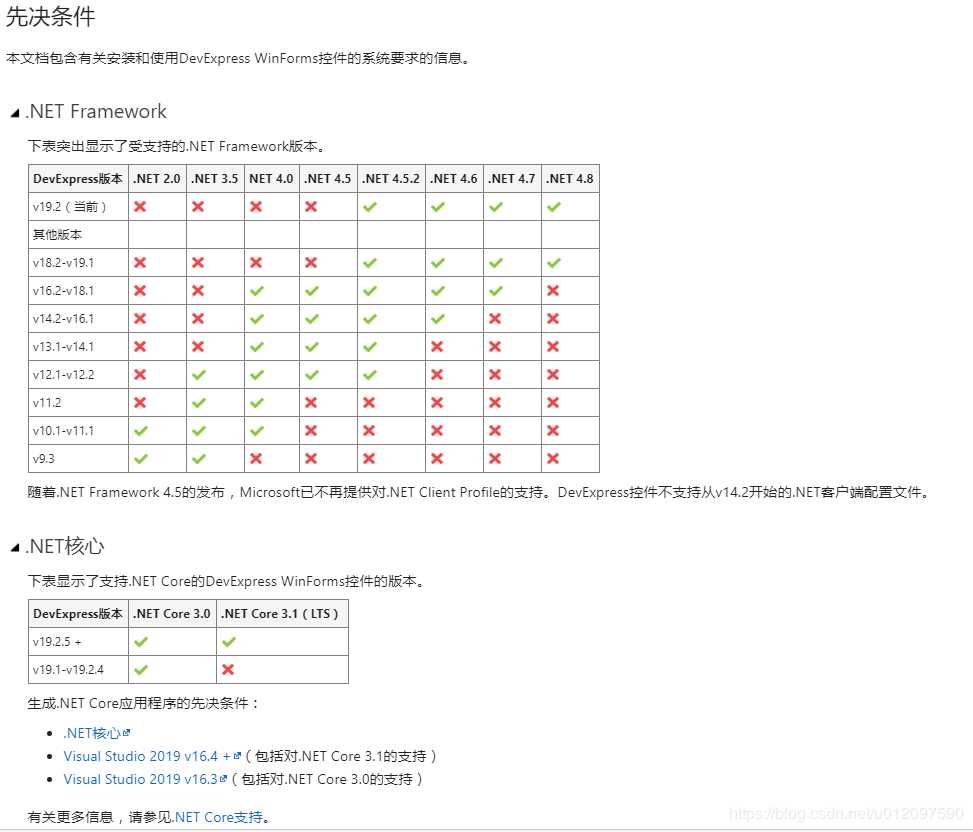The image size is (973, 832).
Task: Click the first table's DevExpress版本 header
Action: click(78, 179)
